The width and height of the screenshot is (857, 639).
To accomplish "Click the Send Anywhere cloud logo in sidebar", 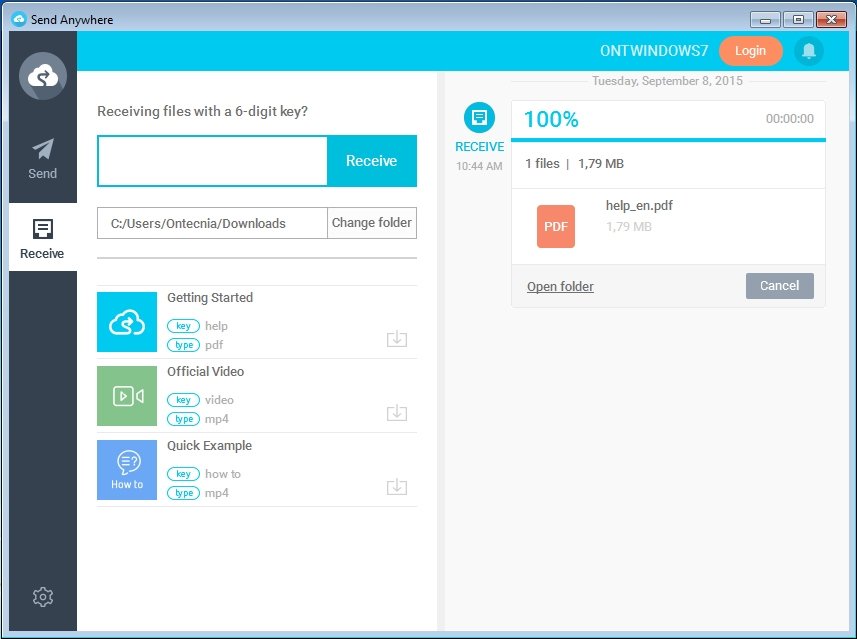I will pyautogui.click(x=43, y=76).
